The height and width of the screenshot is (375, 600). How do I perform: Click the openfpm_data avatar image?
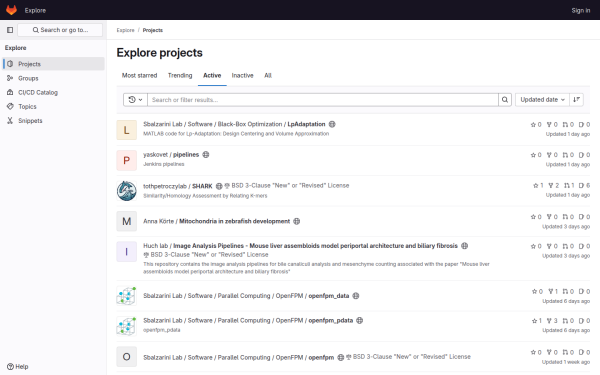[x=127, y=296]
